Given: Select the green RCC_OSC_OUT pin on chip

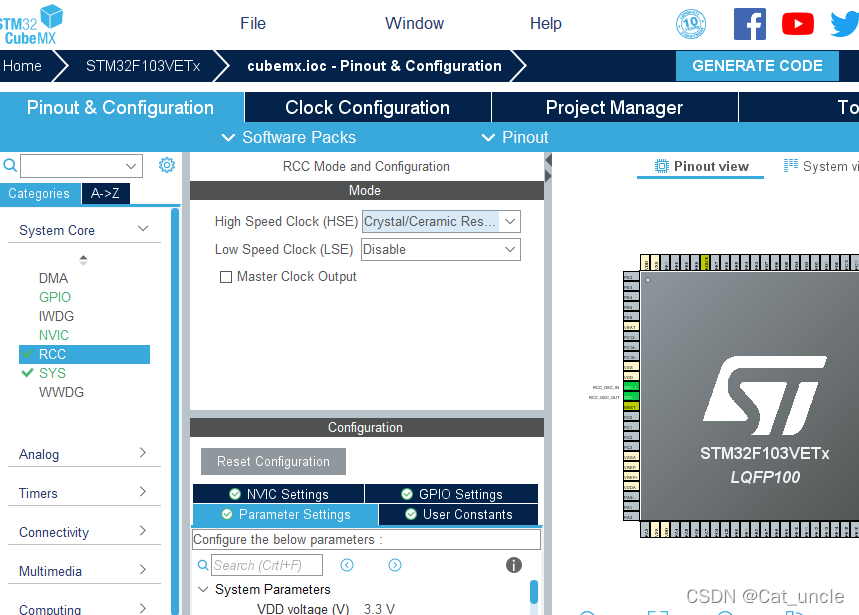Looking at the screenshot, I should tap(631, 397).
